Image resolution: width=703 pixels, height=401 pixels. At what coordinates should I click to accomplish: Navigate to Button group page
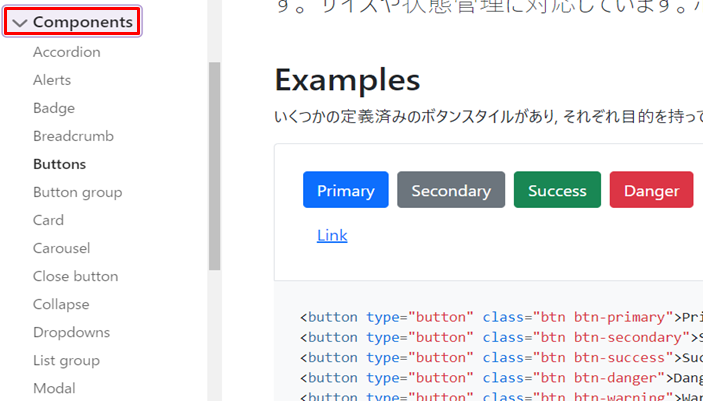(x=77, y=192)
